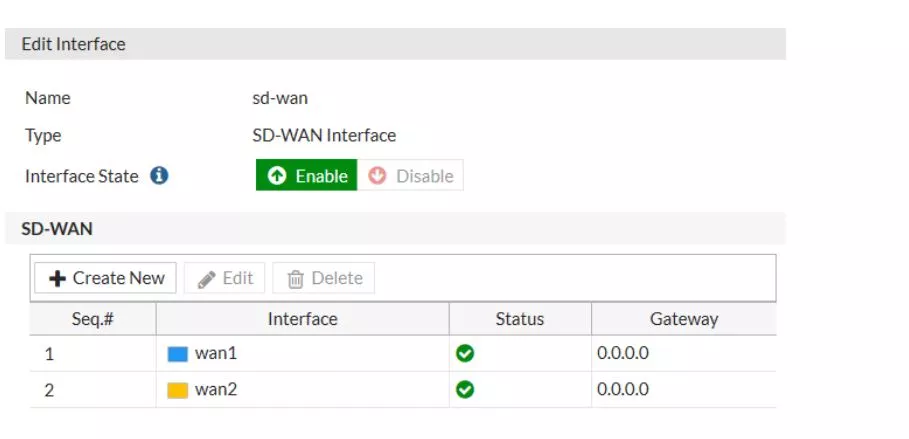Click the Interface column header

tap(302, 319)
